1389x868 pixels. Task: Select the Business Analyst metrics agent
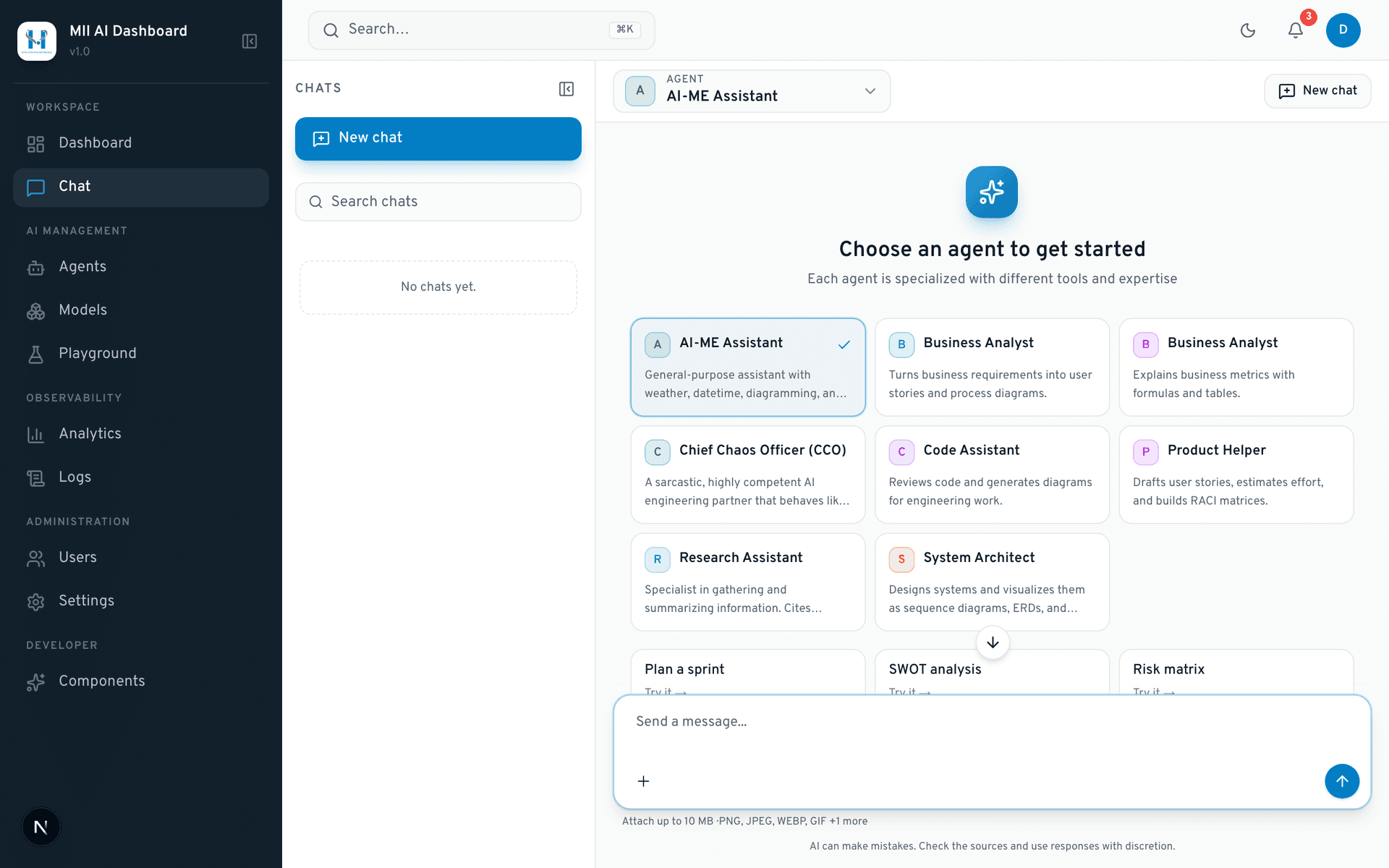click(1236, 367)
